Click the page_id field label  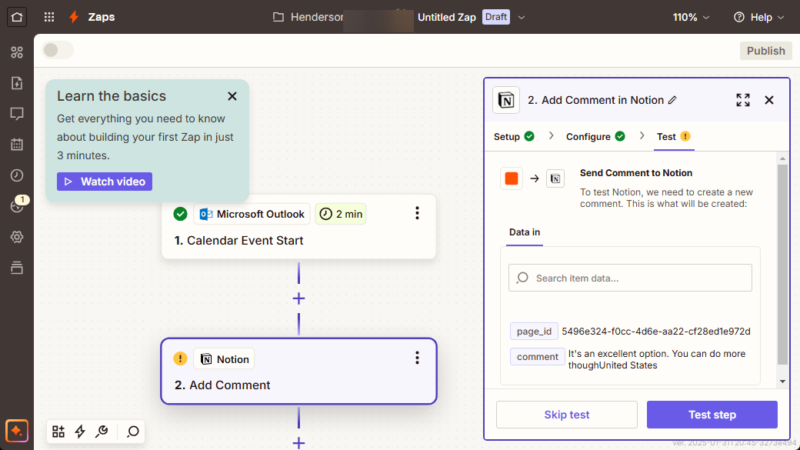[534, 331]
